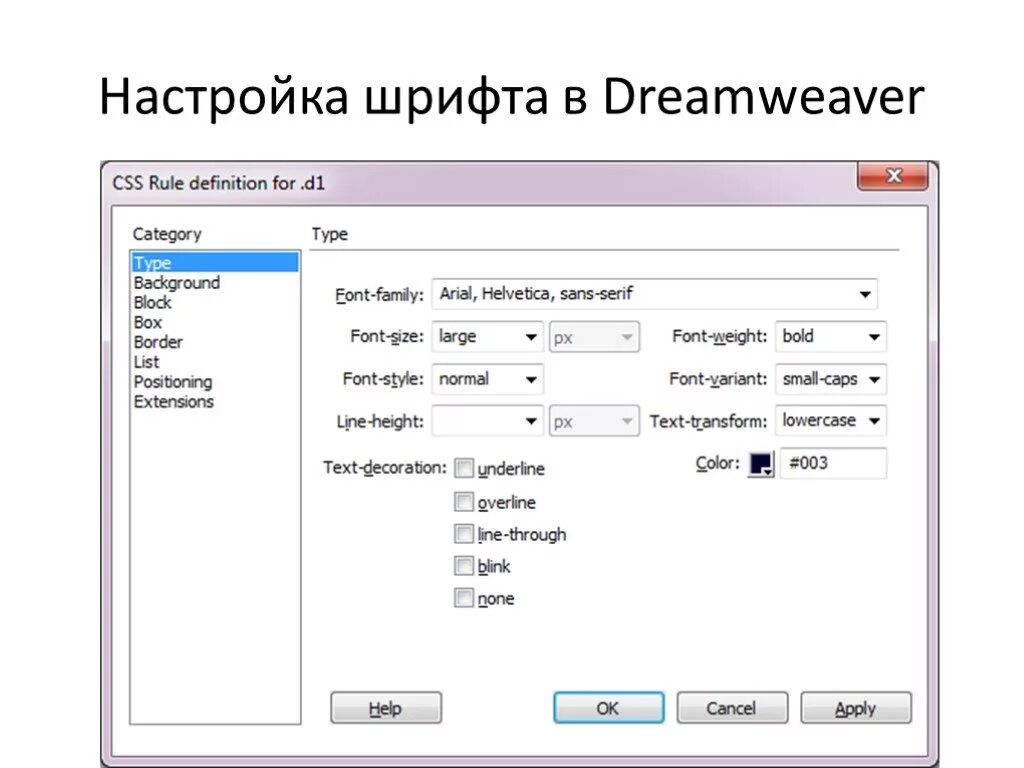Click the Cancel button
The height and width of the screenshot is (768, 1024).
click(x=732, y=708)
